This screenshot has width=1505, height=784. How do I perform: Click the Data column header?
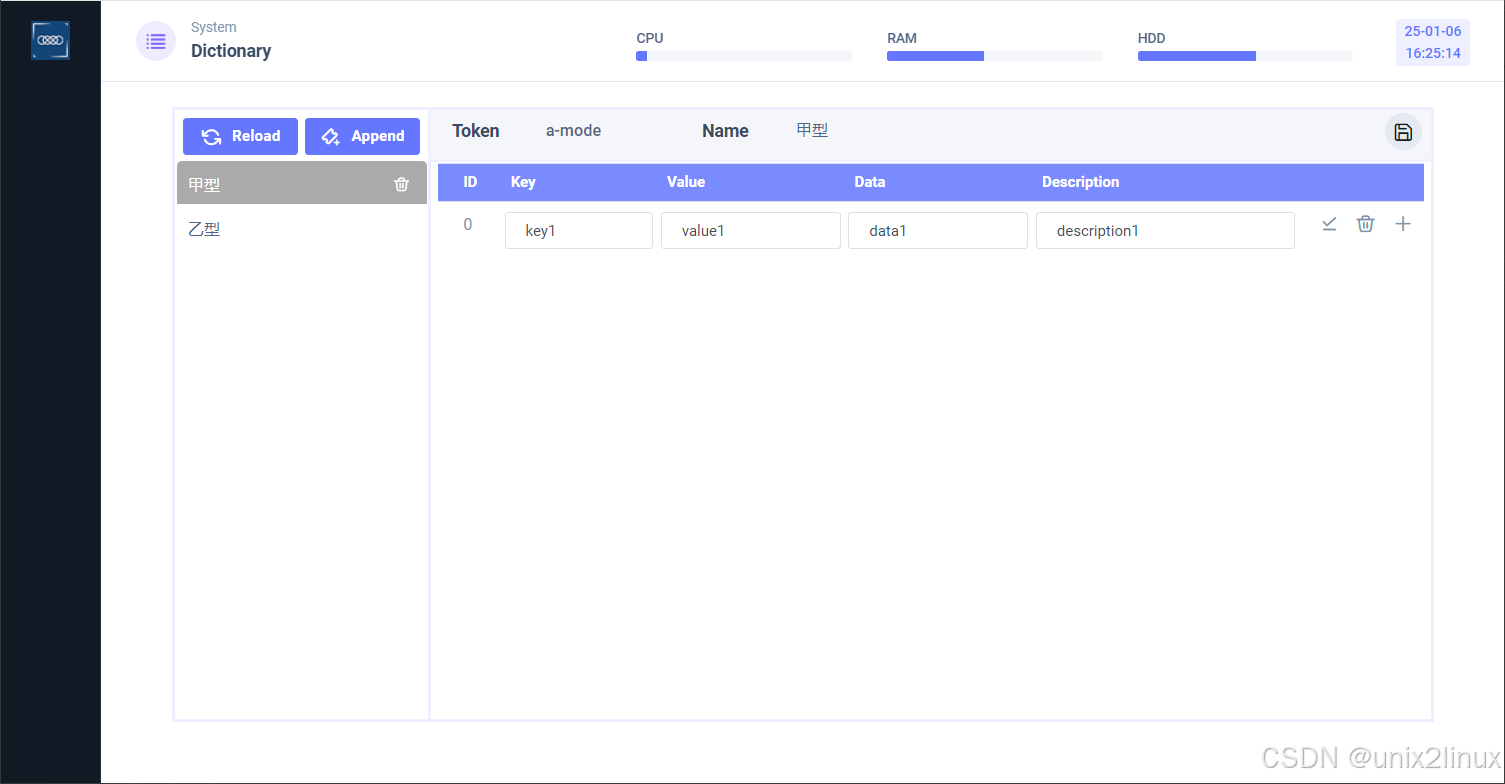pos(870,182)
